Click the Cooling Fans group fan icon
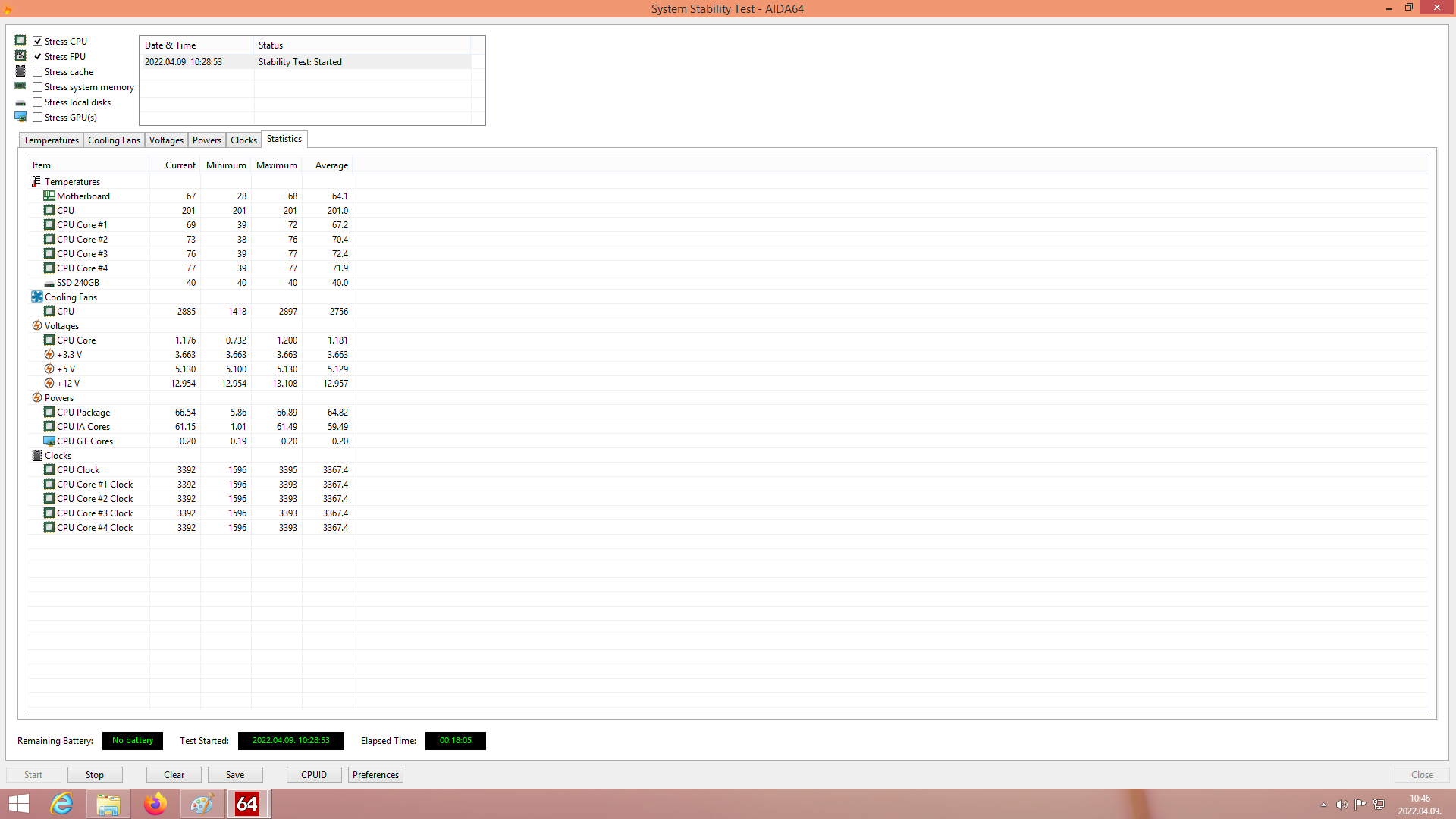Screen dimensions: 1456x819 pos(37,297)
